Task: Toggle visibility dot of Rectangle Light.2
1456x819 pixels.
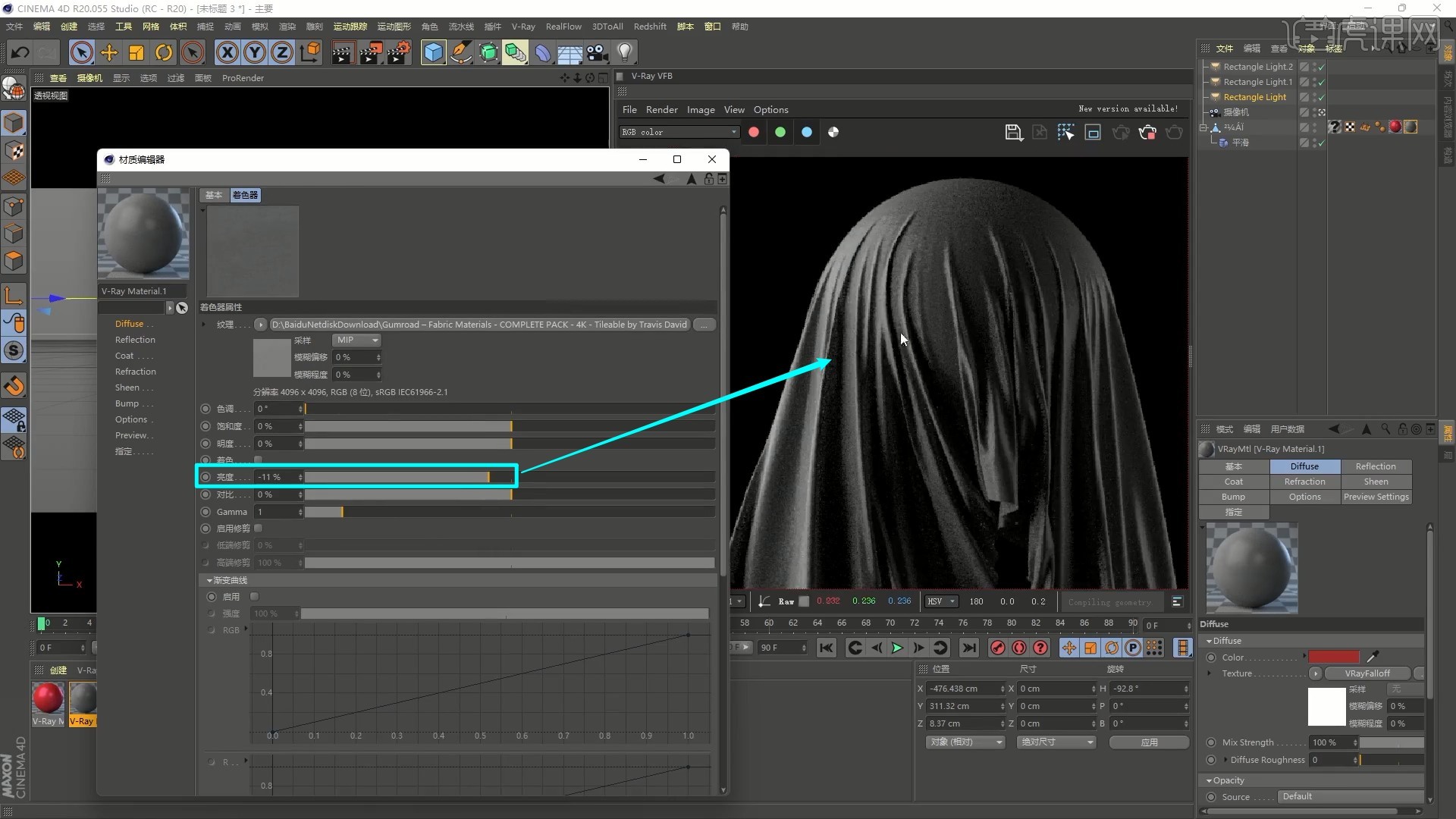Action: click(x=1314, y=66)
